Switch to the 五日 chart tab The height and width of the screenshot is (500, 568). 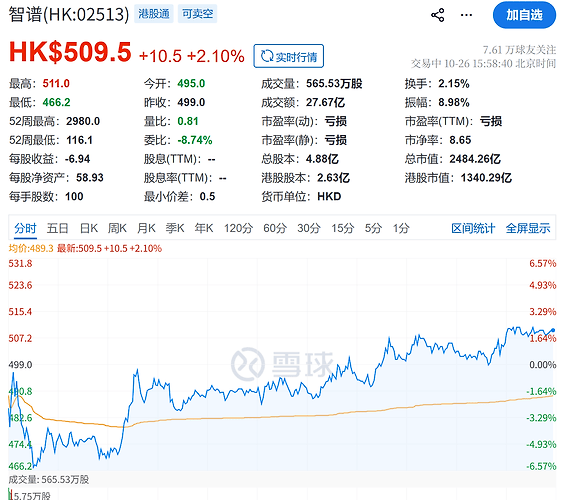pos(58,228)
